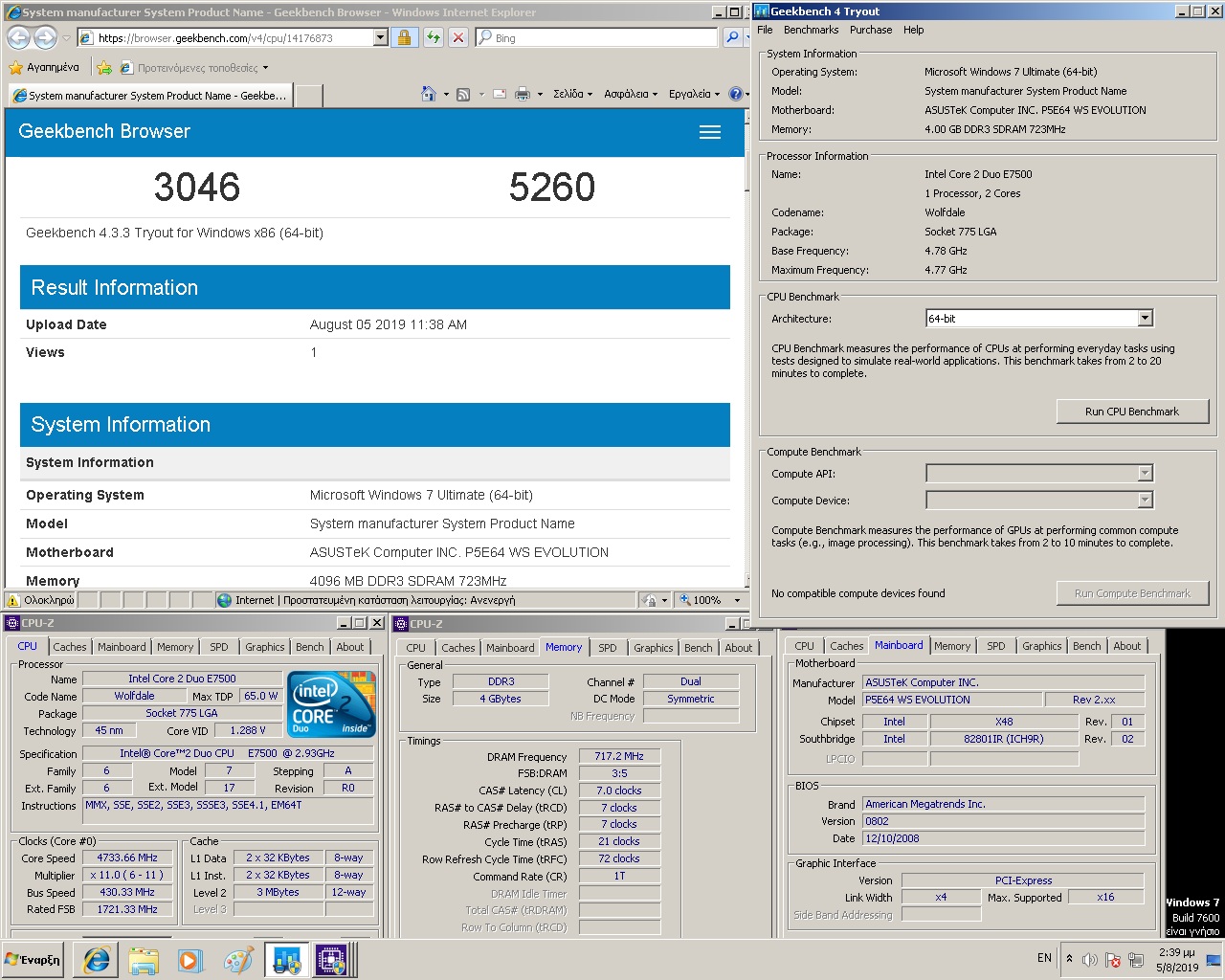Screen dimensions: 1225x980
Task: Click the RSS feeds icon
Action: [463, 94]
